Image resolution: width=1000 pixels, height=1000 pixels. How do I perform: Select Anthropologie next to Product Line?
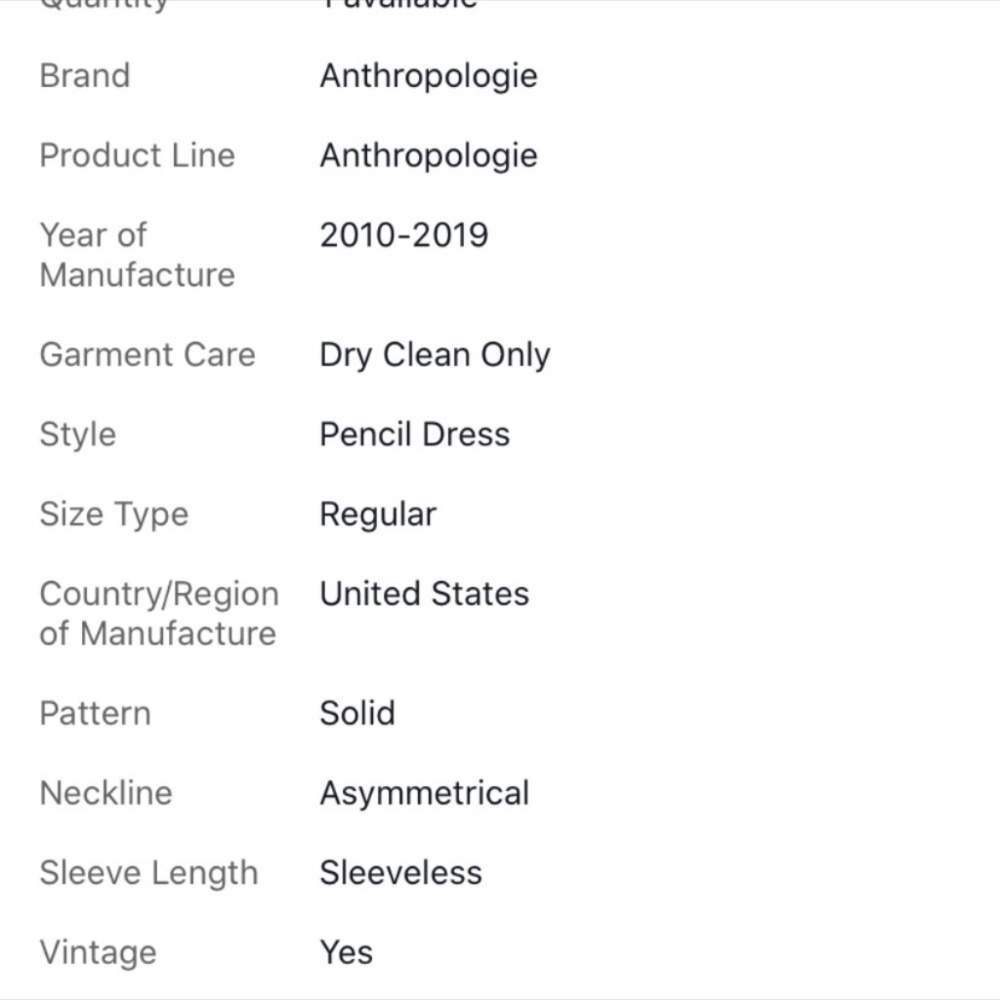point(429,157)
